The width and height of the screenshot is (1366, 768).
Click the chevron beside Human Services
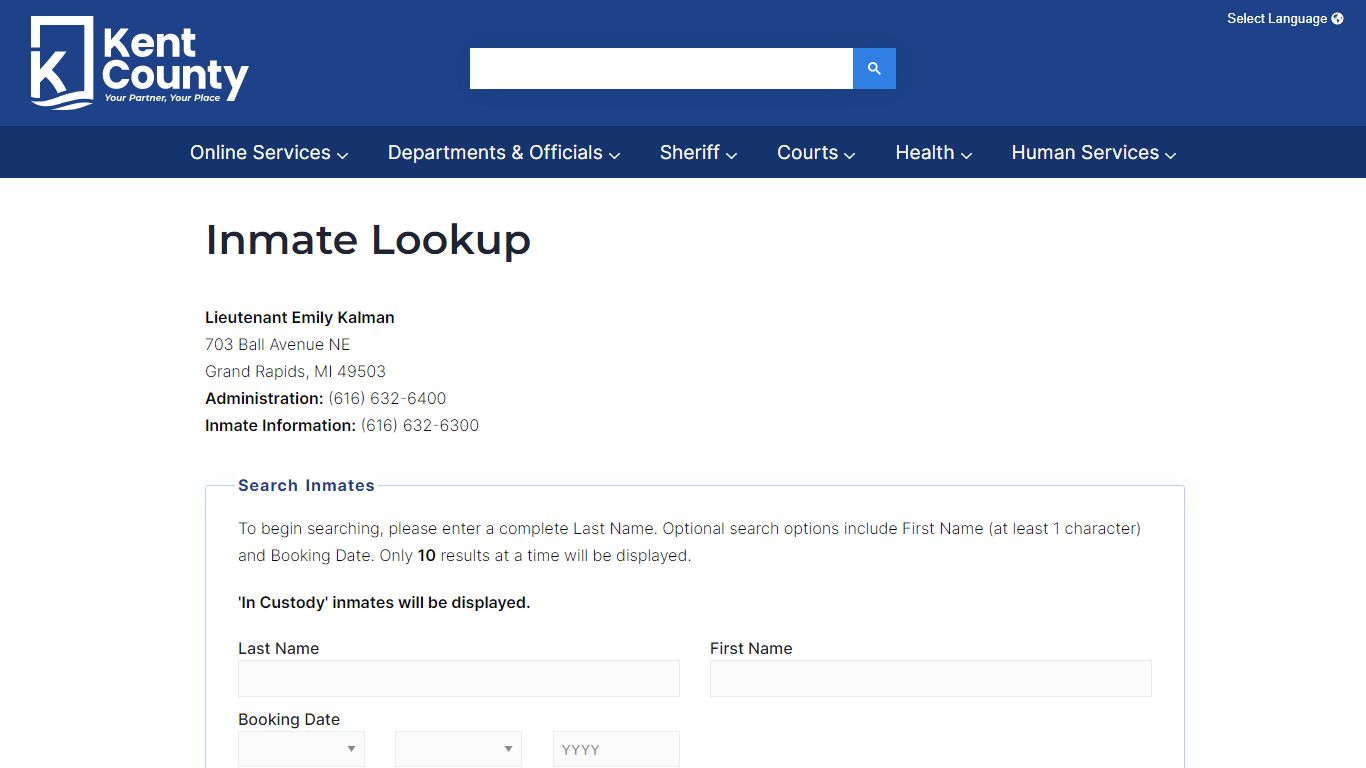click(x=1171, y=155)
